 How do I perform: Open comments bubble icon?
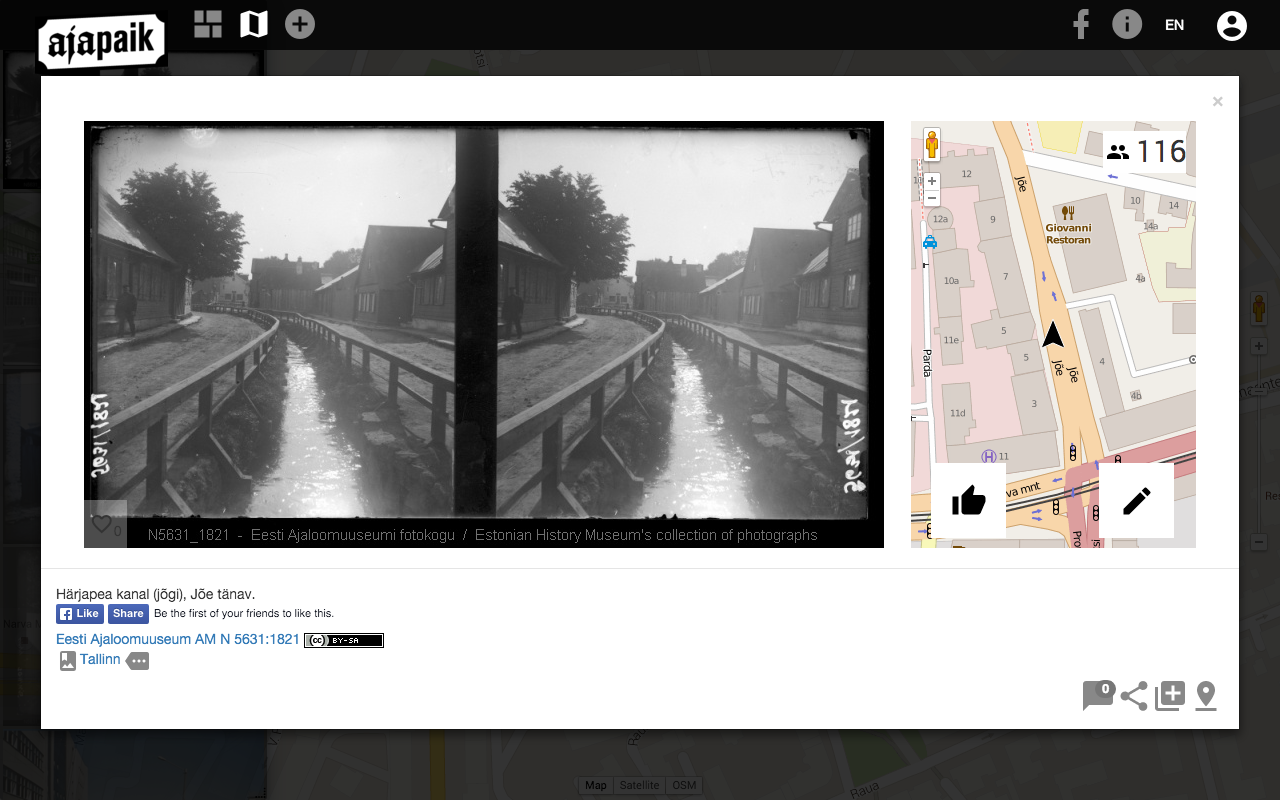[x=1098, y=695]
